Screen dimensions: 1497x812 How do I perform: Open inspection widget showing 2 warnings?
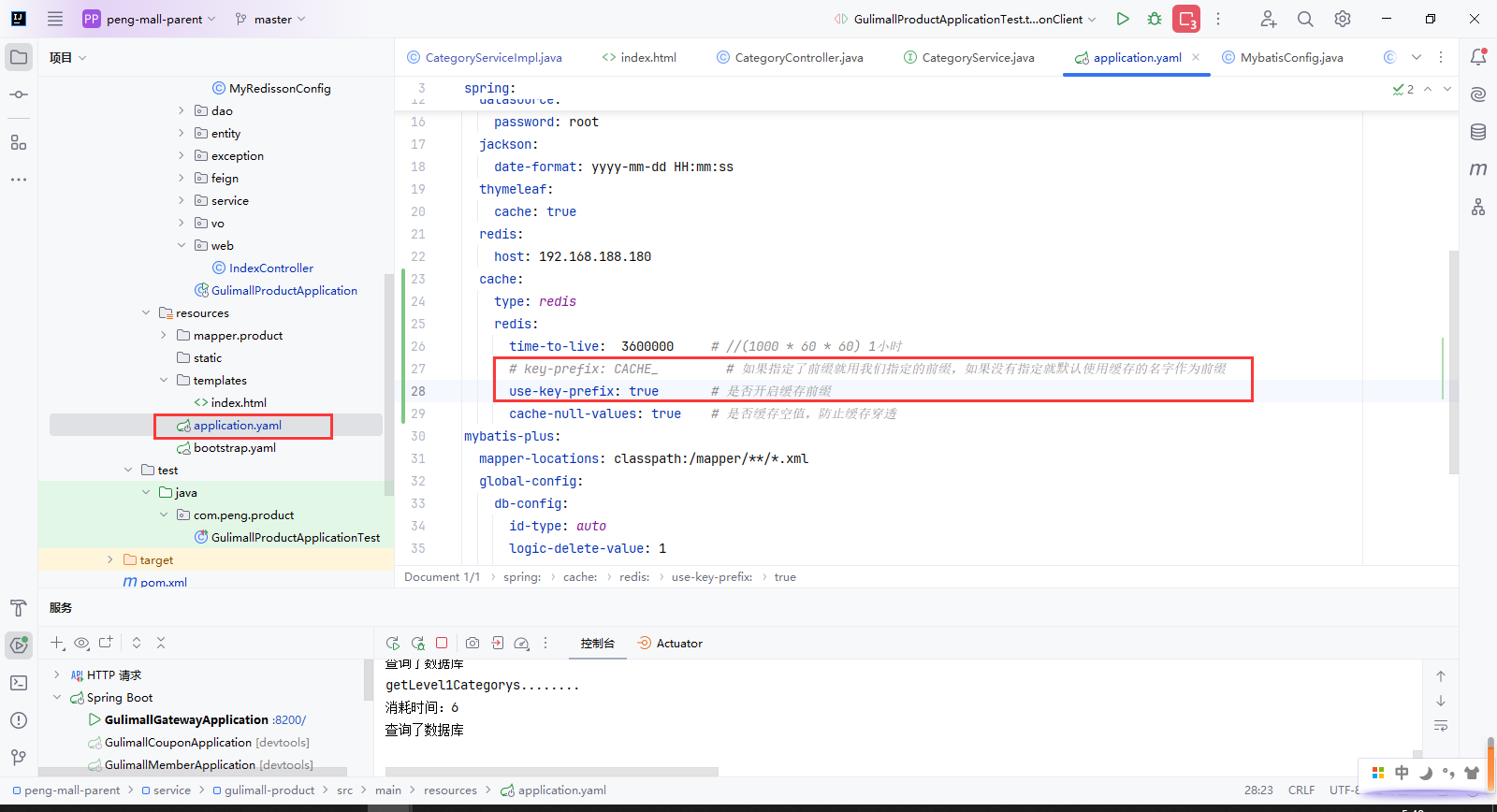(1403, 89)
